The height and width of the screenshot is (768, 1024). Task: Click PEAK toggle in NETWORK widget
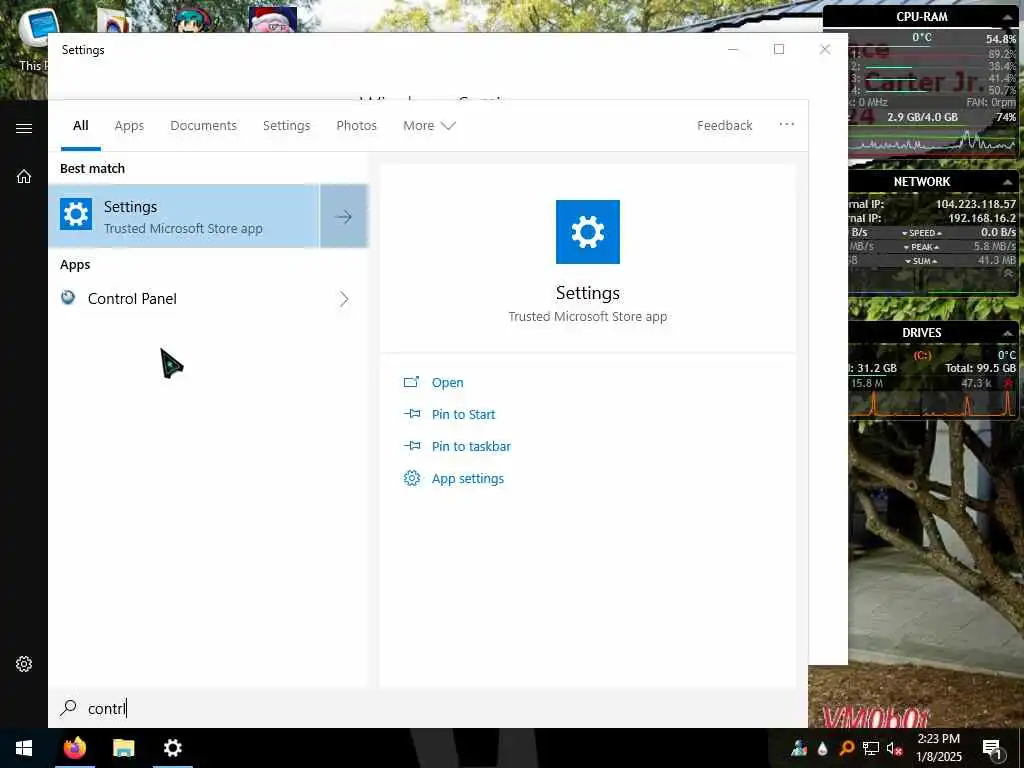[x=921, y=247]
